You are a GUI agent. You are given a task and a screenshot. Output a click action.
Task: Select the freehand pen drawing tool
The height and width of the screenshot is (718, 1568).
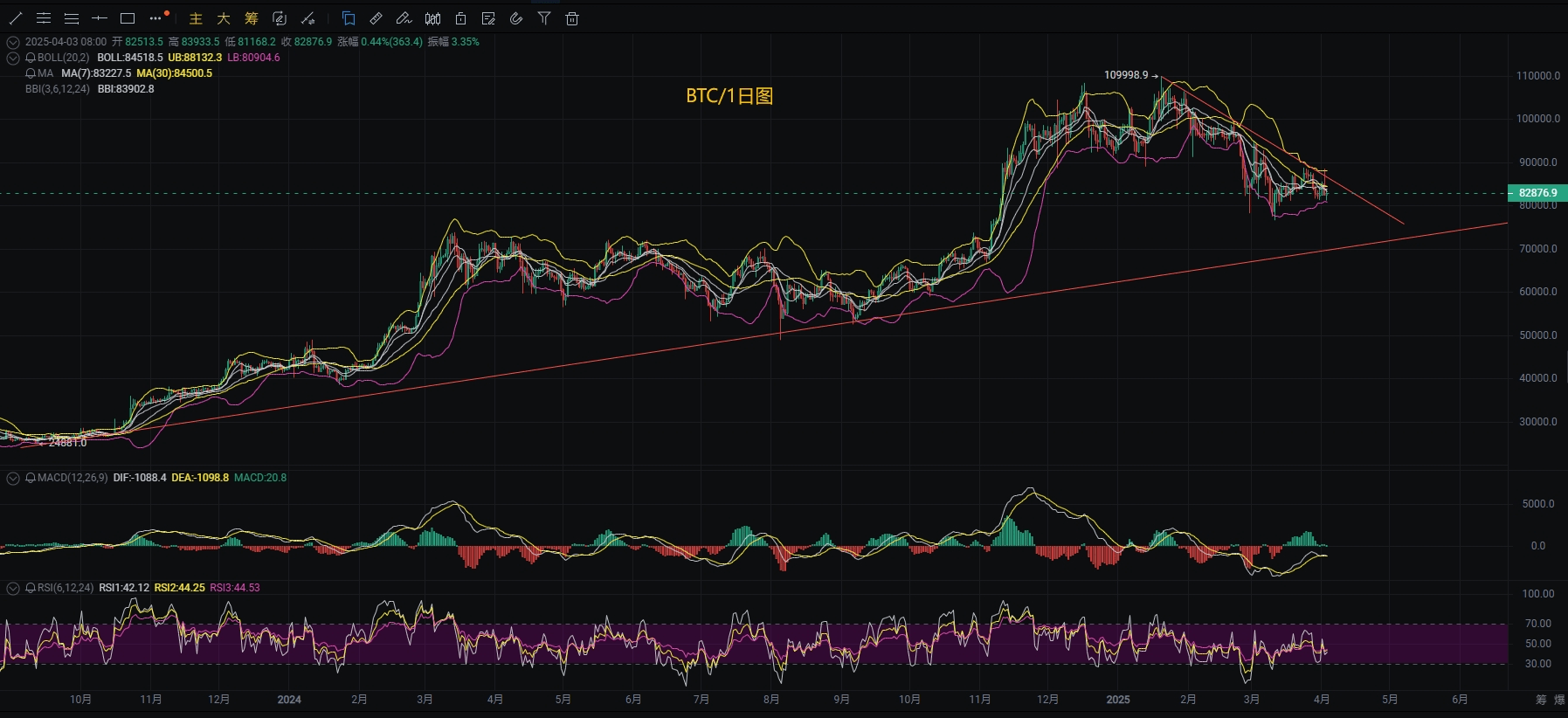coord(404,18)
